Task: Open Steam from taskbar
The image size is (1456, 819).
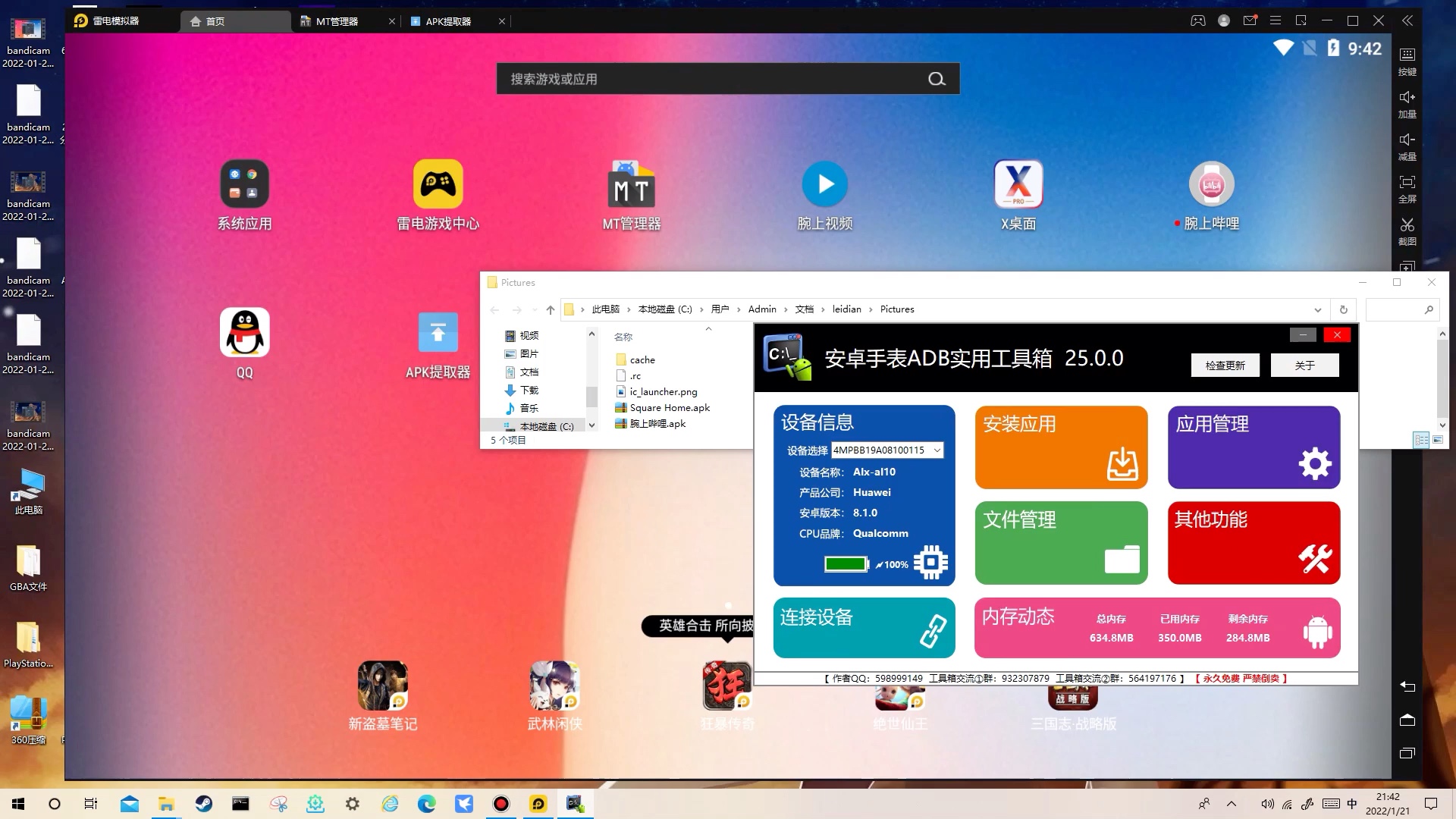Action: pyautogui.click(x=203, y=804)
